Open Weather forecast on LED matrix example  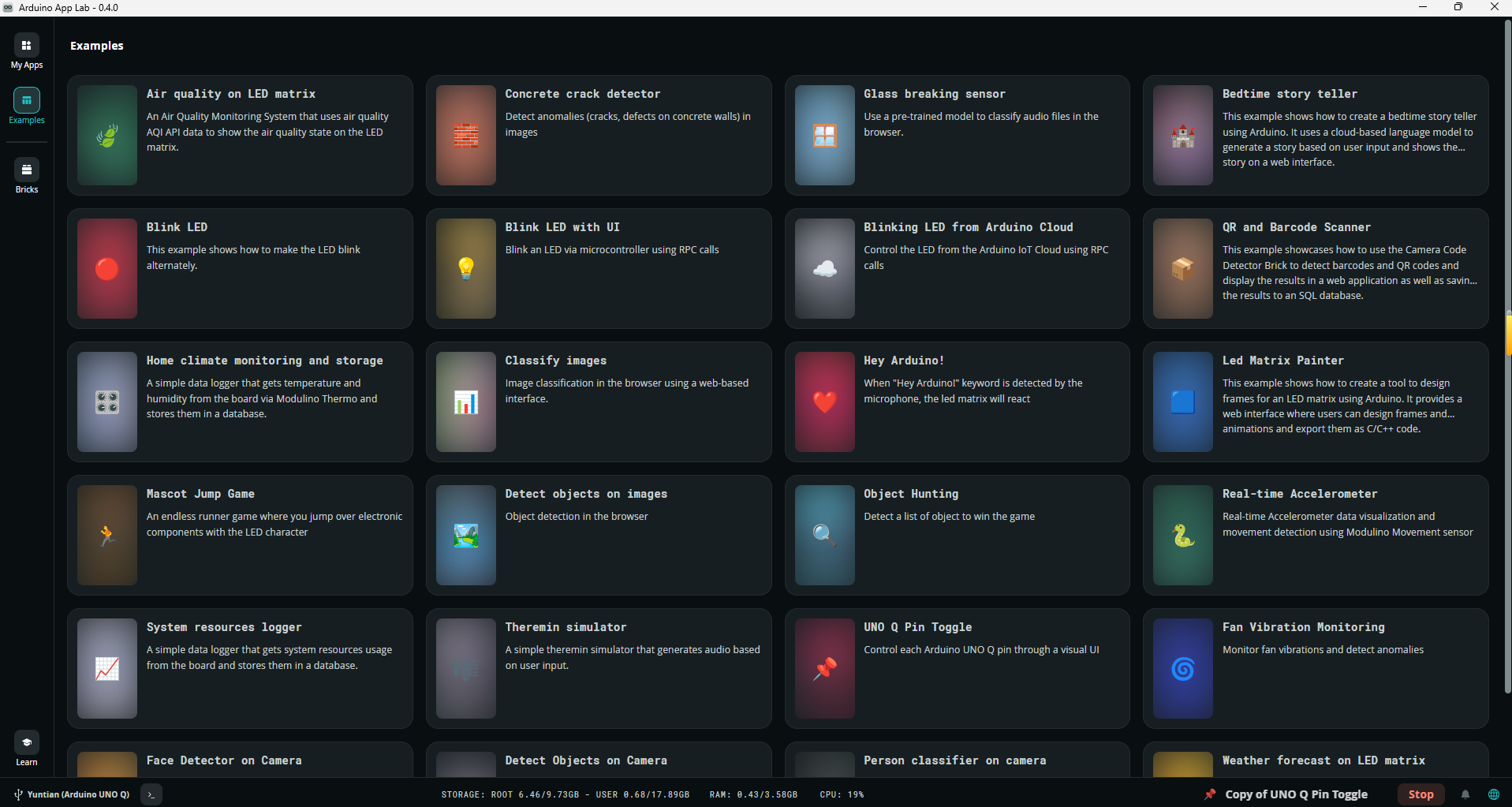coord(1316,760)
